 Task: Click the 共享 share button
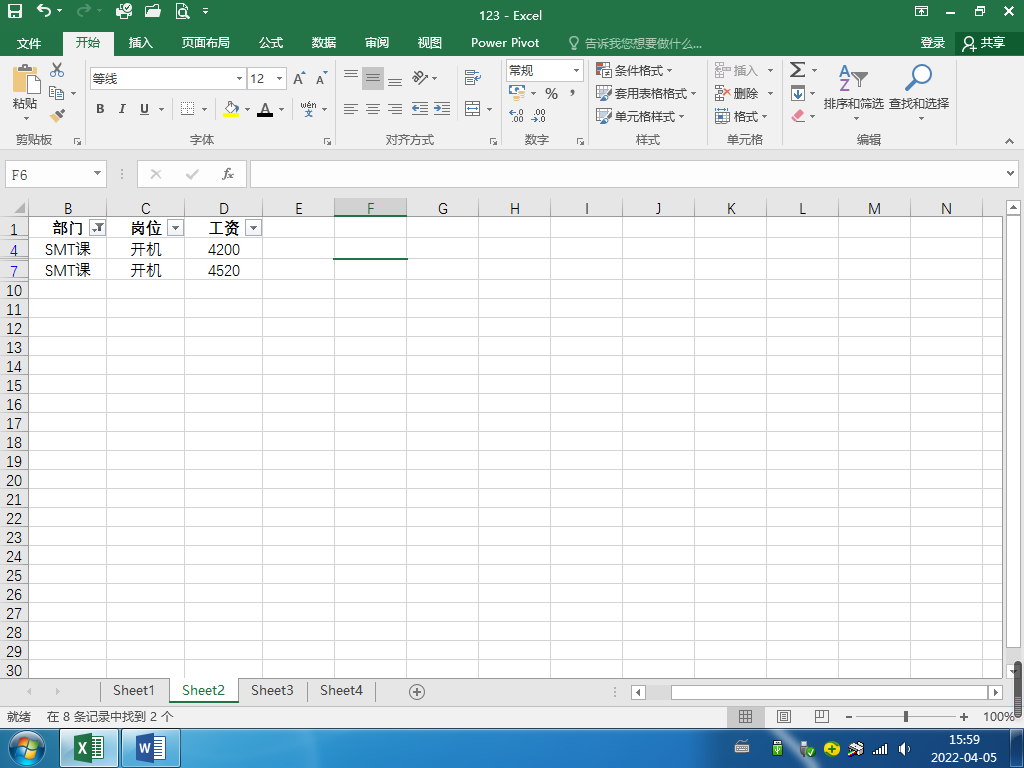pos(984,43)
